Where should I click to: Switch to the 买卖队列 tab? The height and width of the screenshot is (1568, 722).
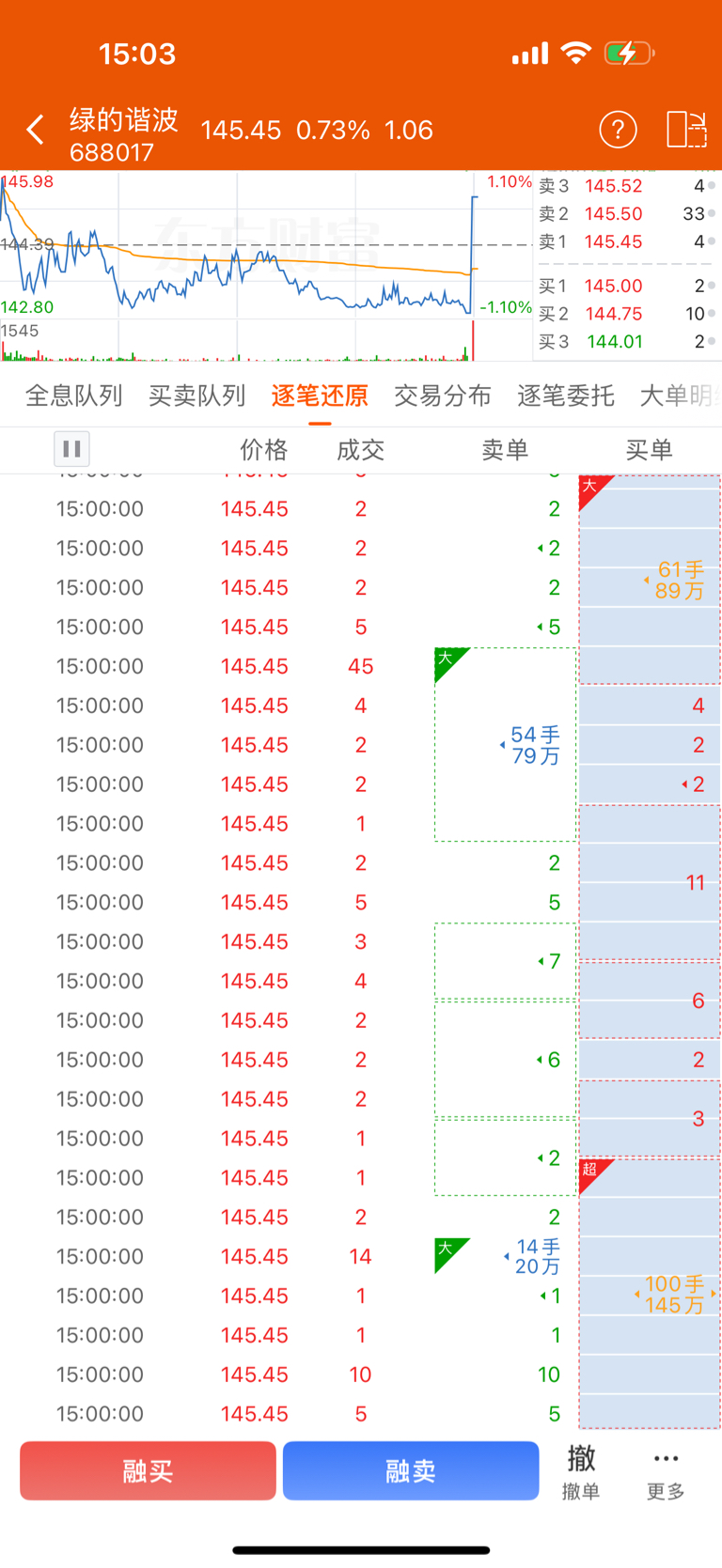[197, 396]
